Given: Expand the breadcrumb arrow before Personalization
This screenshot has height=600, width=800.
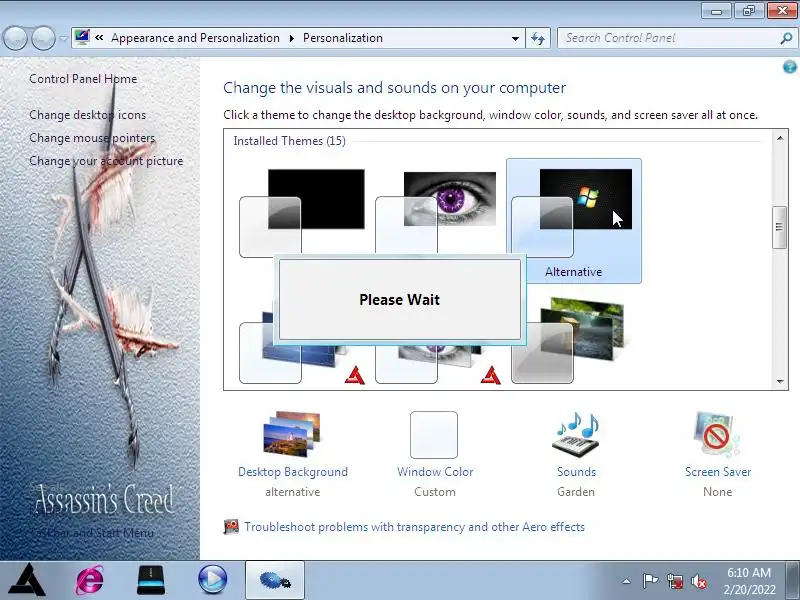Looking at the screenshot, I should (x=291, y=38).
